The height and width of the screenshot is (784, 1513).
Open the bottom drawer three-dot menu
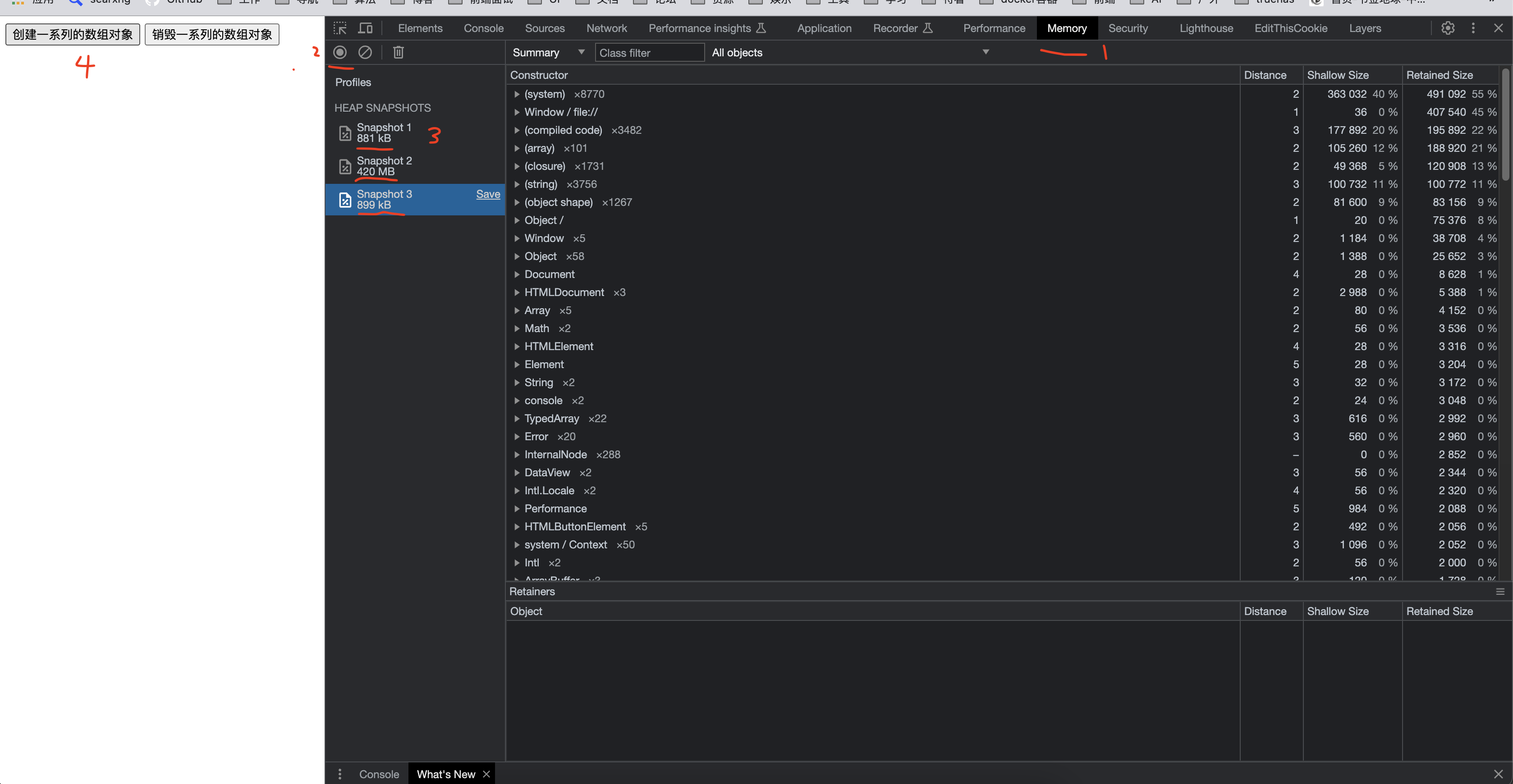pos(339,774)
